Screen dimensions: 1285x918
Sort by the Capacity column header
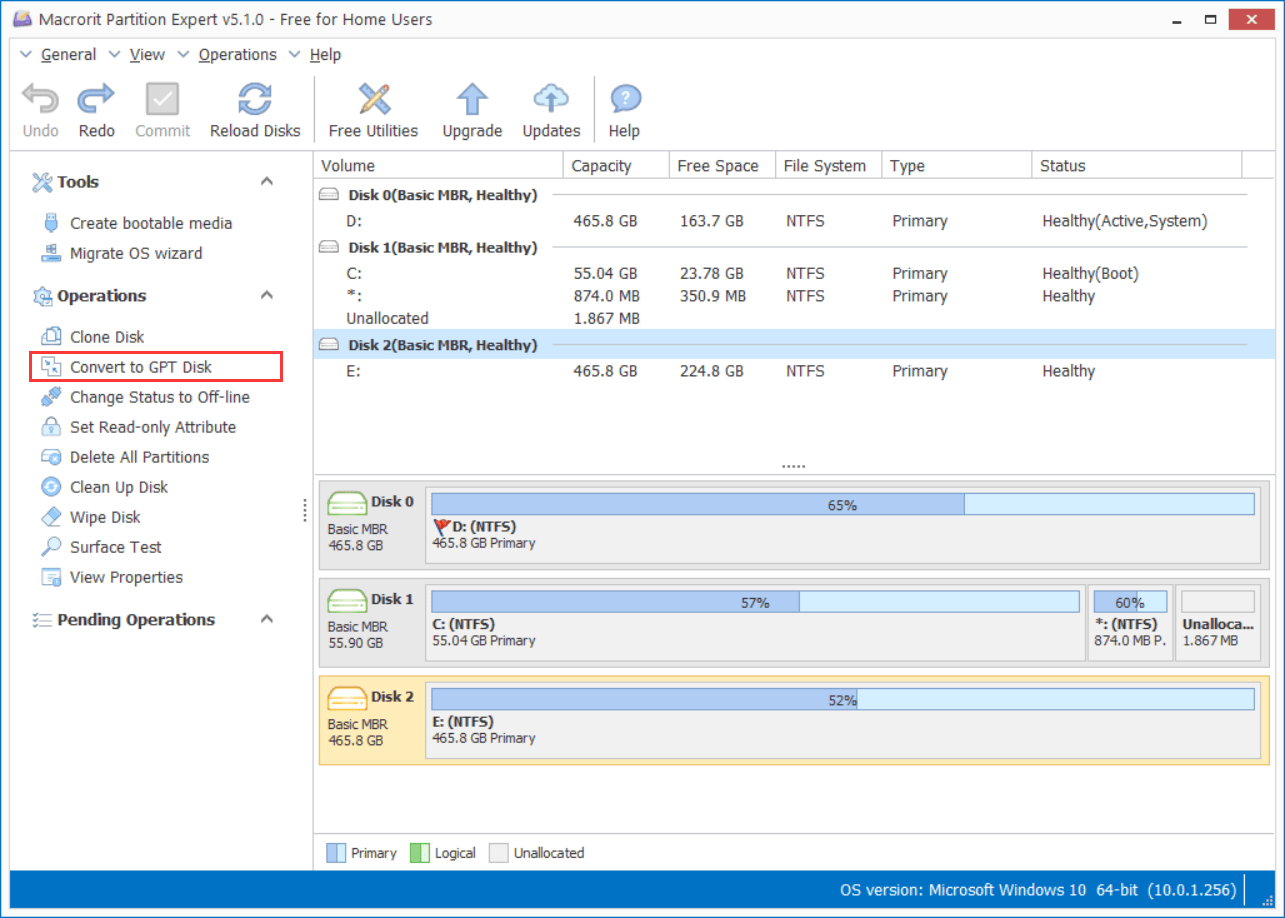coord(616,166)
